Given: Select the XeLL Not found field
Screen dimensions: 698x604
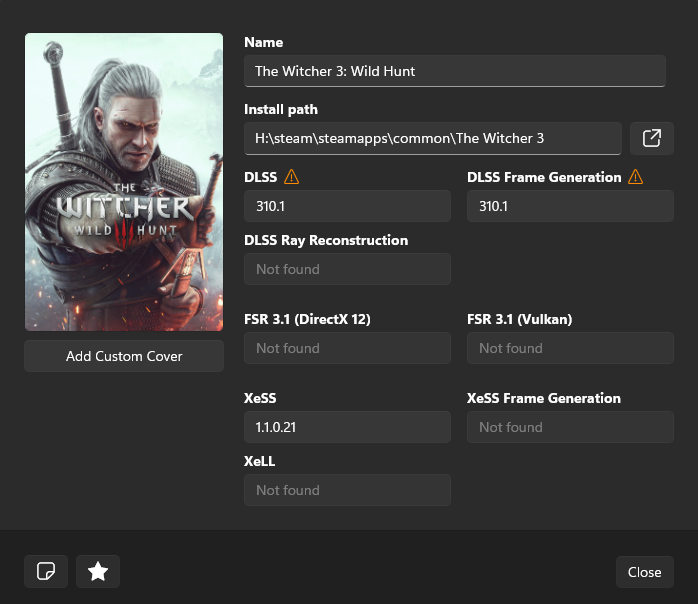Looking at the screenshot, I should click(347, 490).
